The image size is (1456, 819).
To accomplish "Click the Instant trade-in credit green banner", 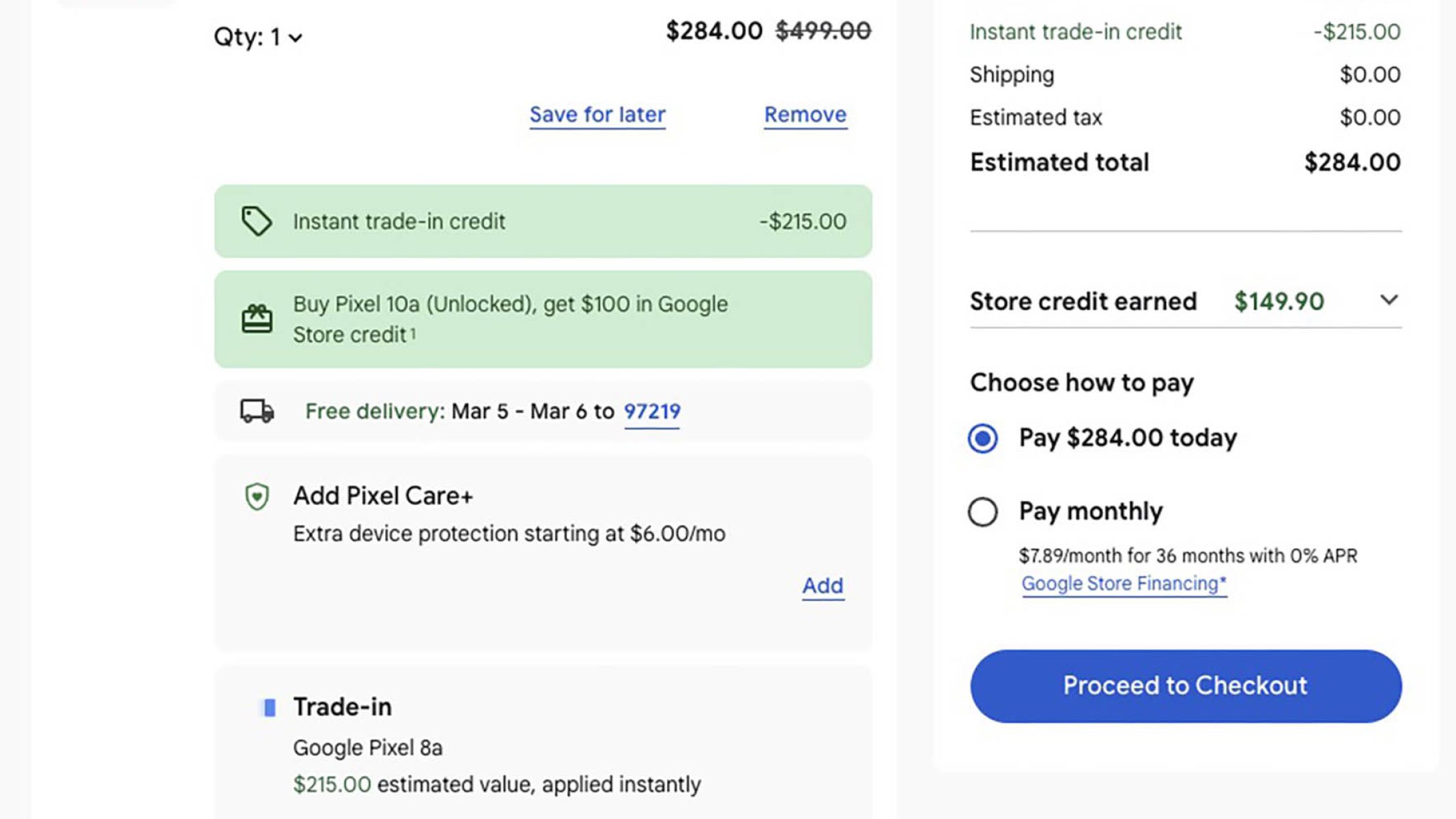I will 543,221.
